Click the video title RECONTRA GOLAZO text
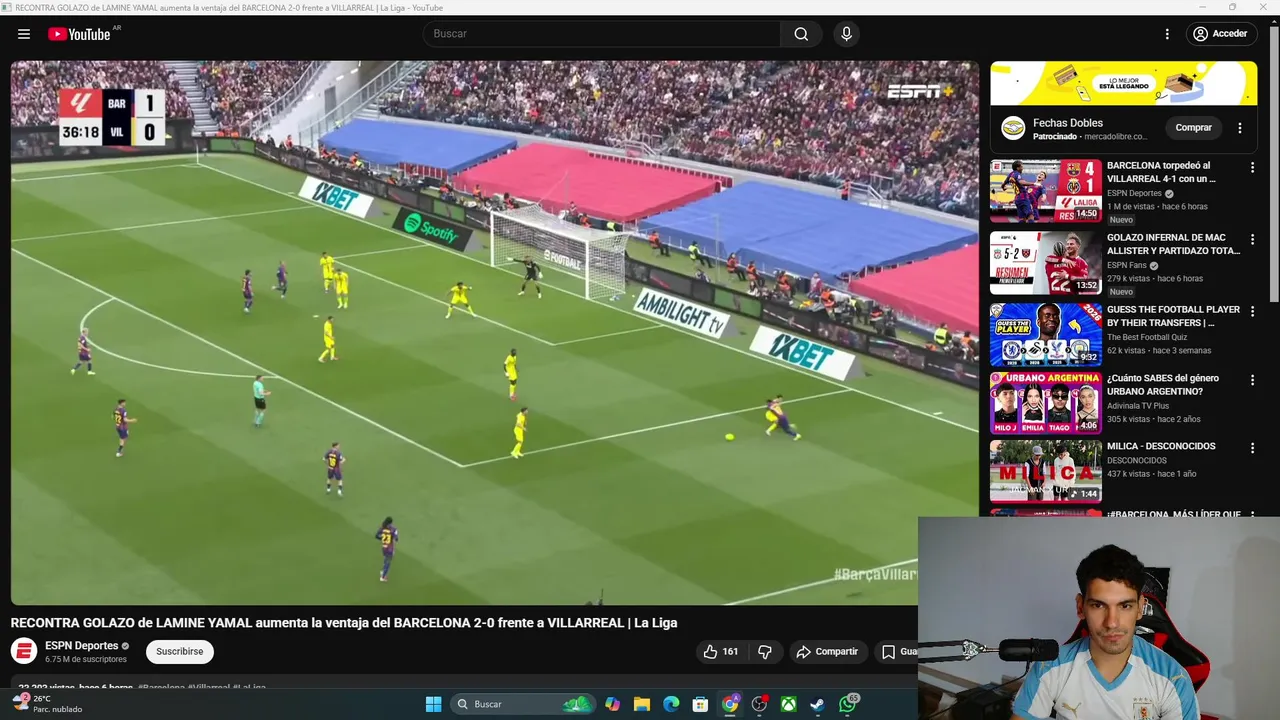This screenshot has height=720, width=1280. tap(344, 623)
